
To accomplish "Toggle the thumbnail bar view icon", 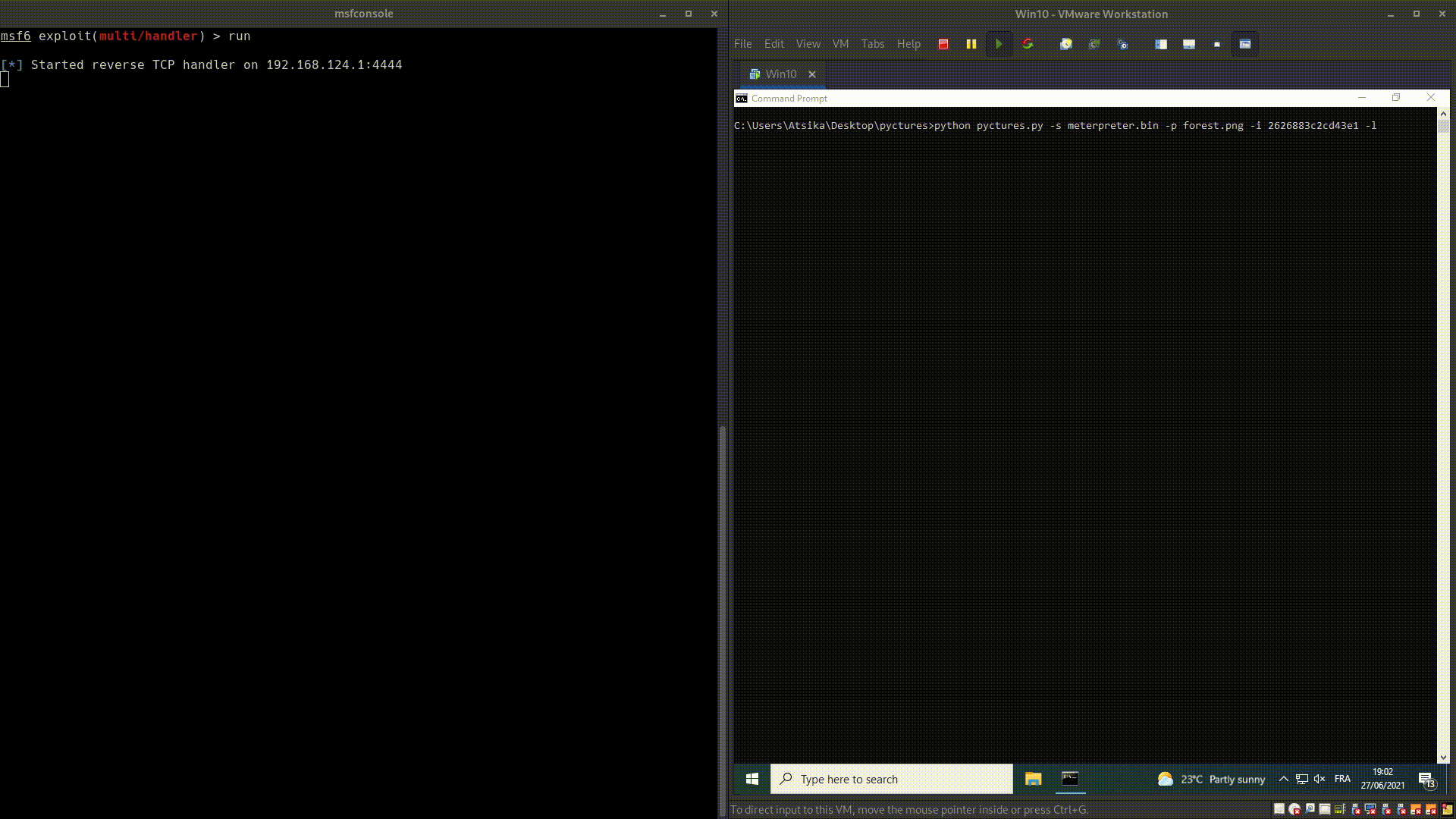I will (x=1188, y=44).
